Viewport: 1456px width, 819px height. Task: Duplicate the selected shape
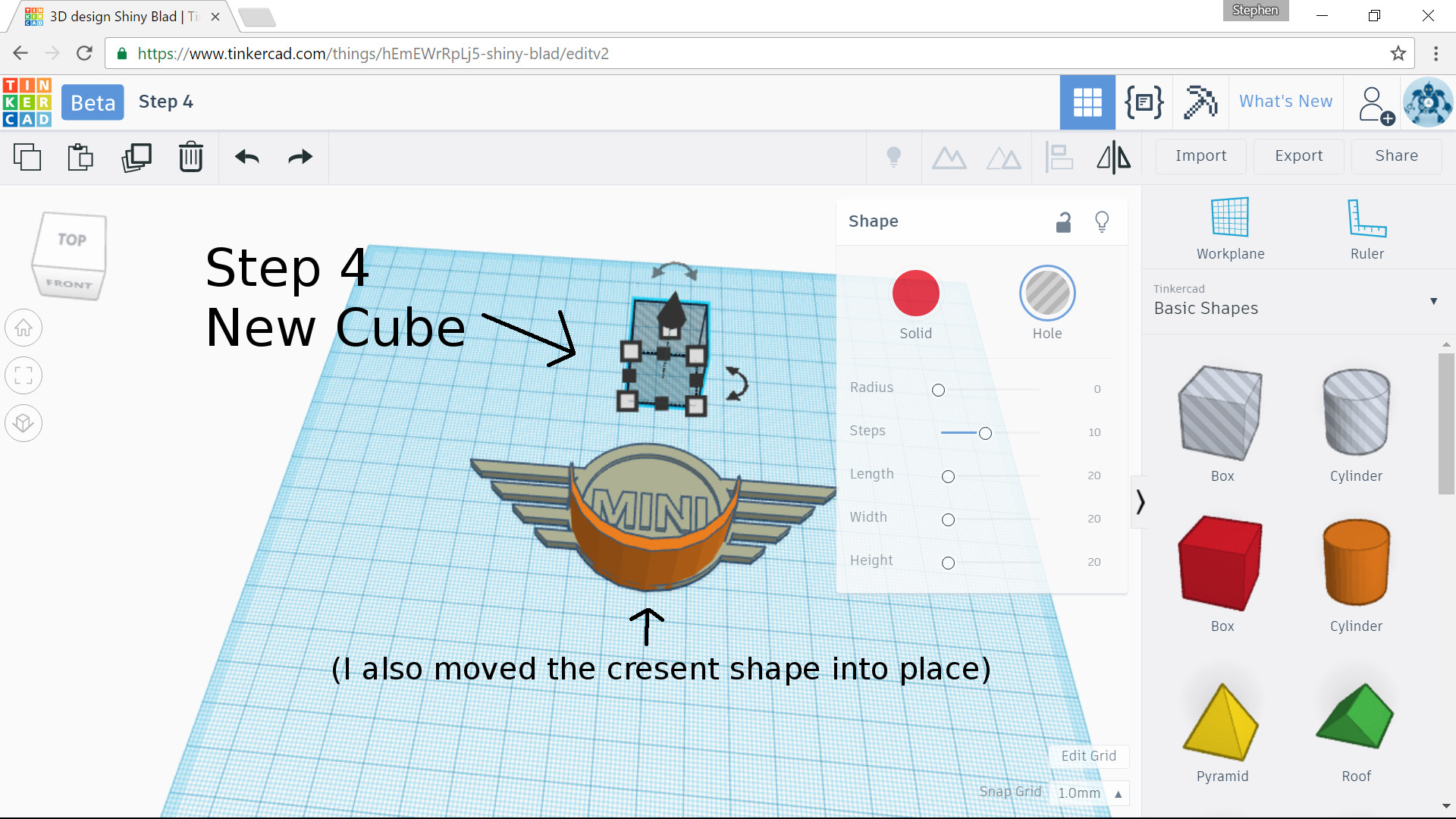[x=136, y=157]
